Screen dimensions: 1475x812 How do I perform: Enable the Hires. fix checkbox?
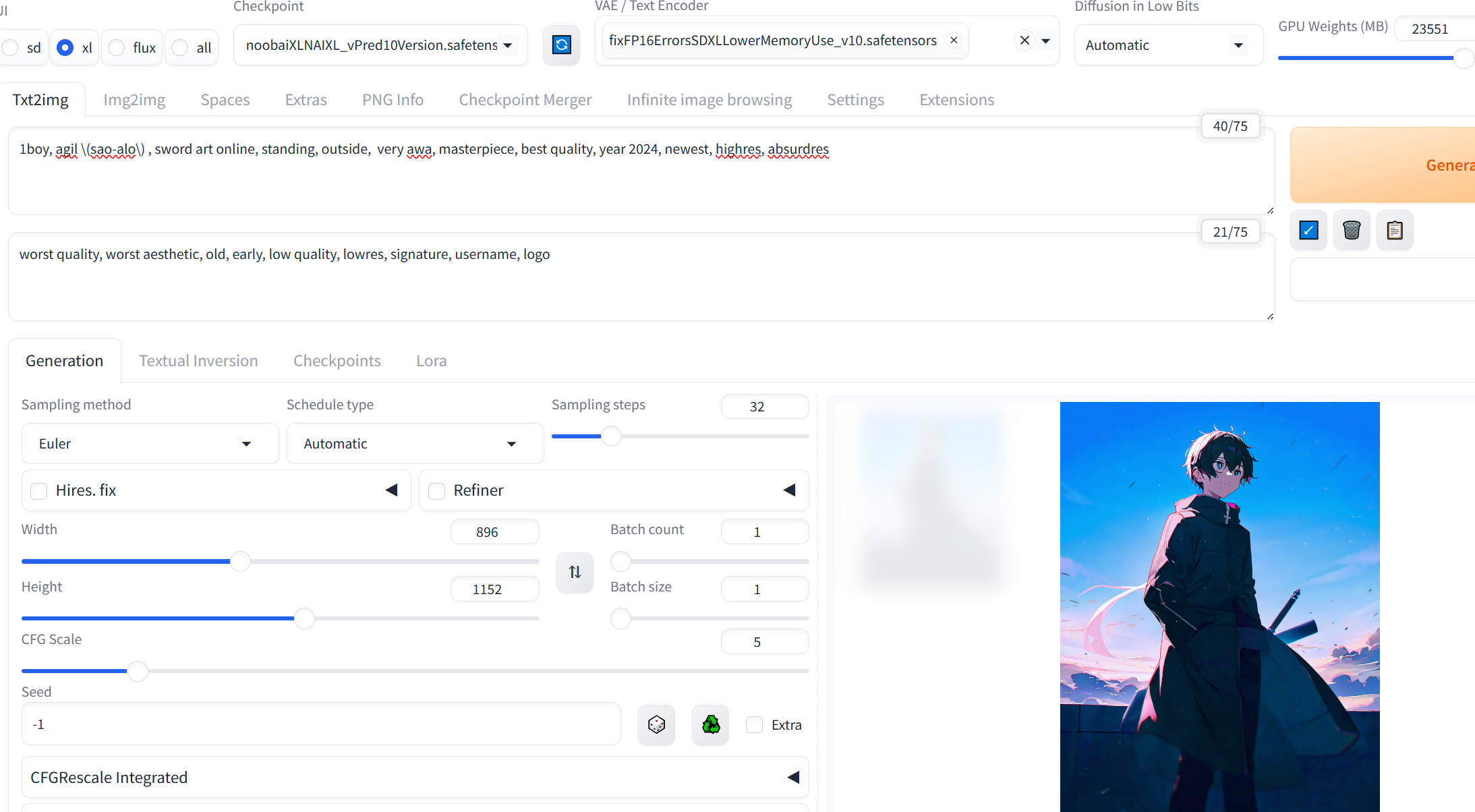pos(39,490)
